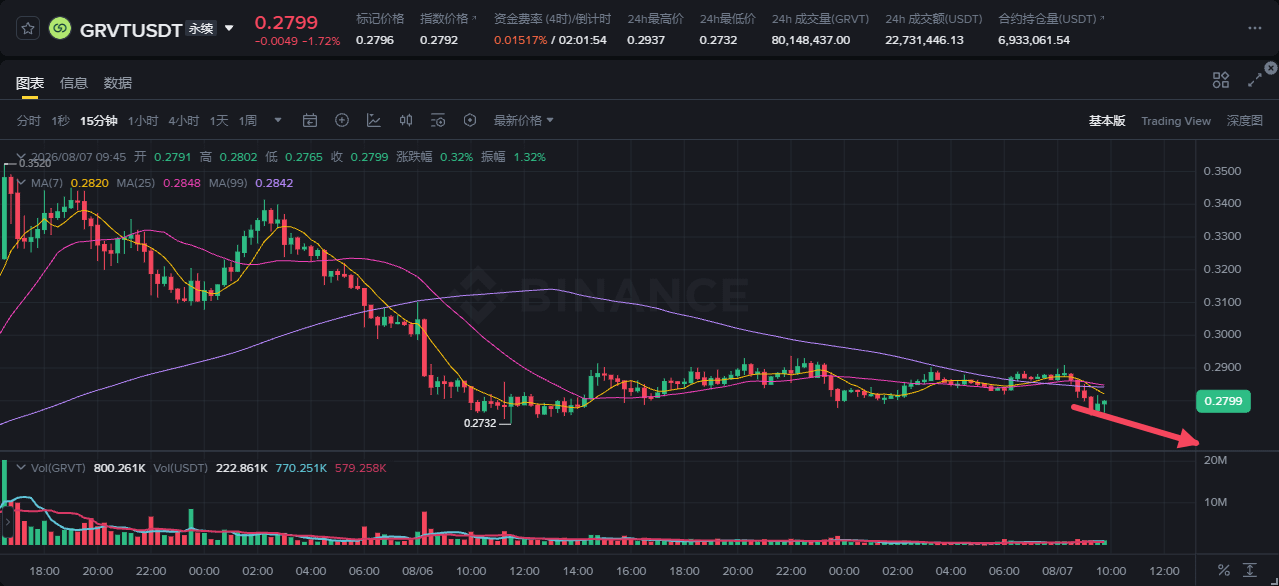Click the 永续 perpetual tag
This screenshot has height=586, width=1279.
tap(201, 29)
